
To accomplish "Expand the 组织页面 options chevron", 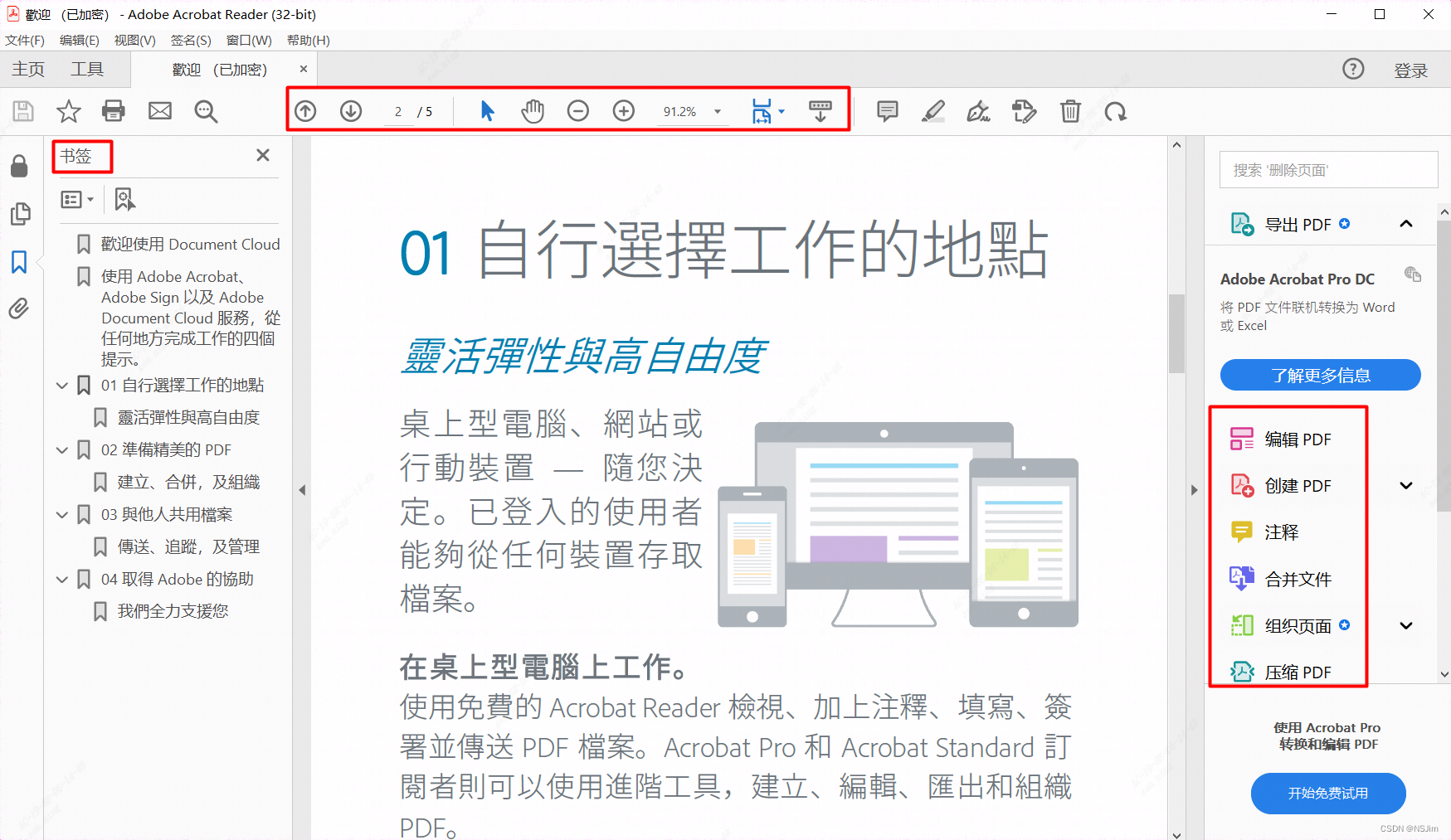I will (x=1406, y=626).
